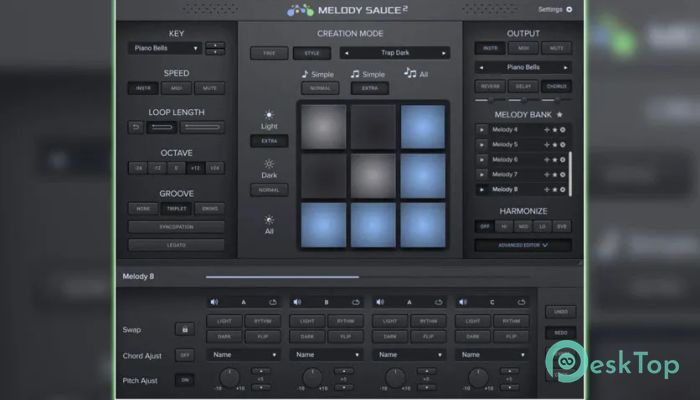Toggle Chord Adjust OFF switch
The height and width of the screenshot is (400, 700).
click(185, 355)
